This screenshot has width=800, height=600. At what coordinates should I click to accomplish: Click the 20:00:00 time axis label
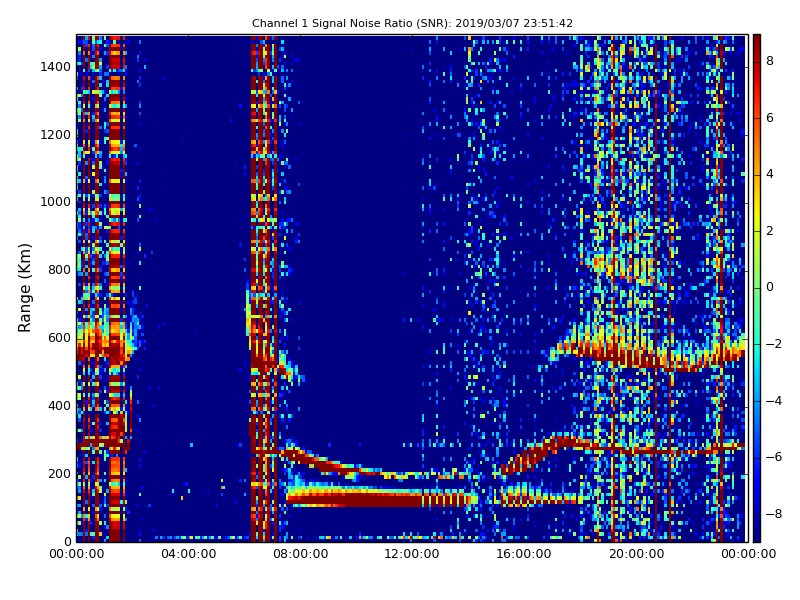click(x=636, y=554)
